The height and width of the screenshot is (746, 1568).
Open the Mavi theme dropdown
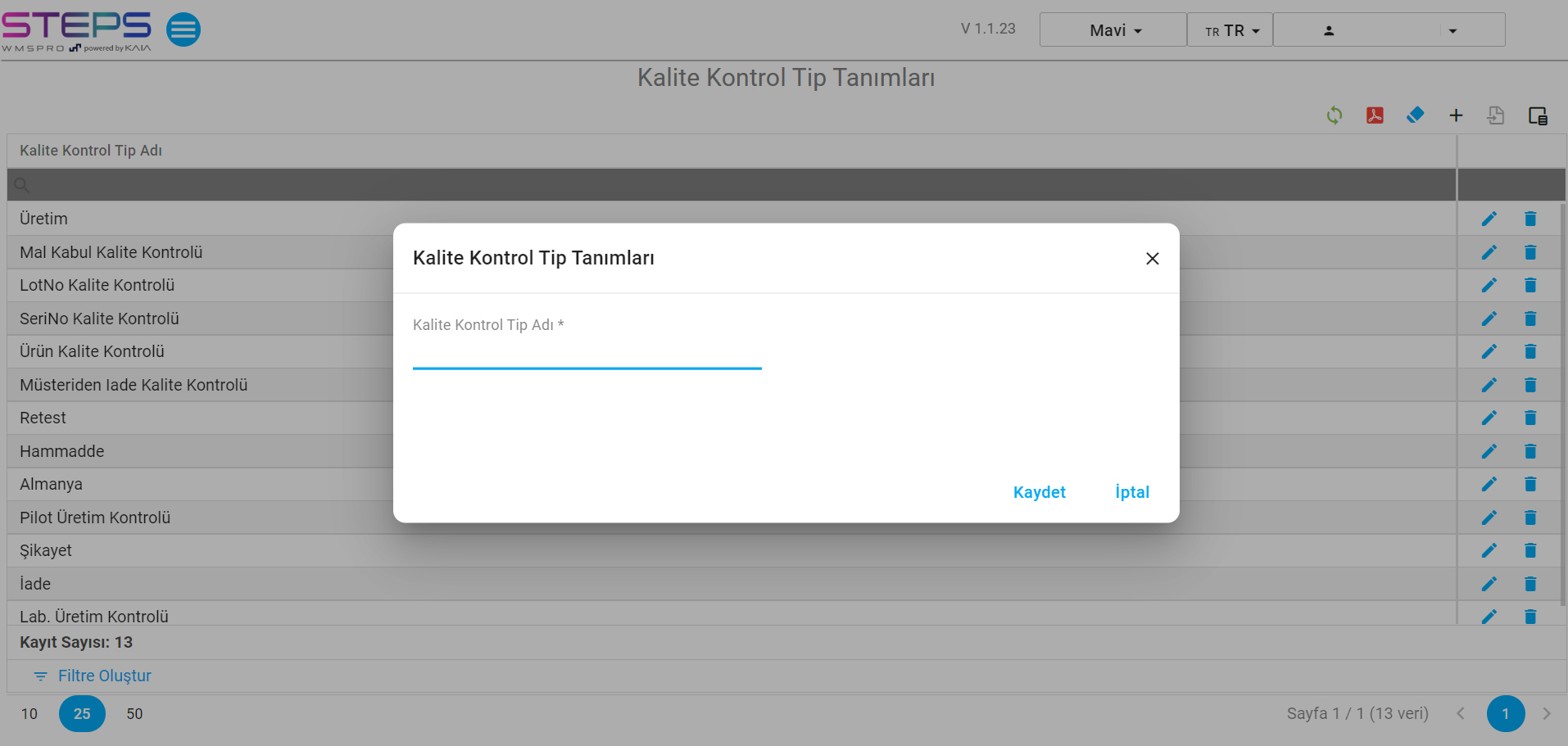coord(1113,29)
